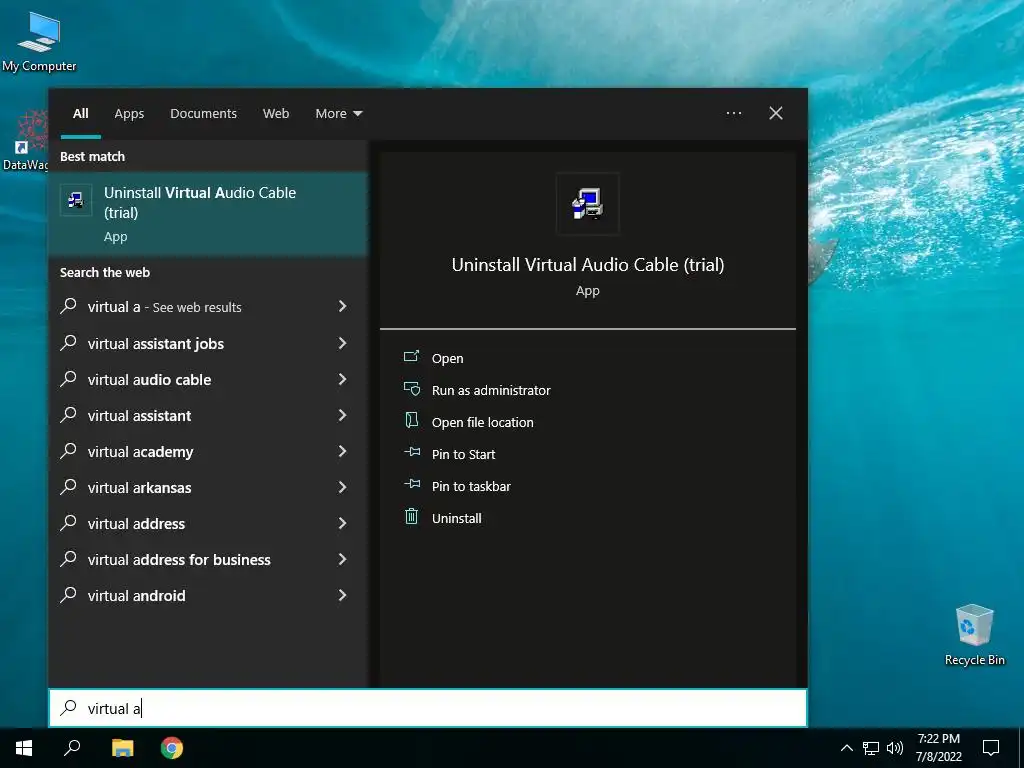Expand arrow on the 'virtual address' row
Screen dimensions: 1024x768
pos(342,522)
